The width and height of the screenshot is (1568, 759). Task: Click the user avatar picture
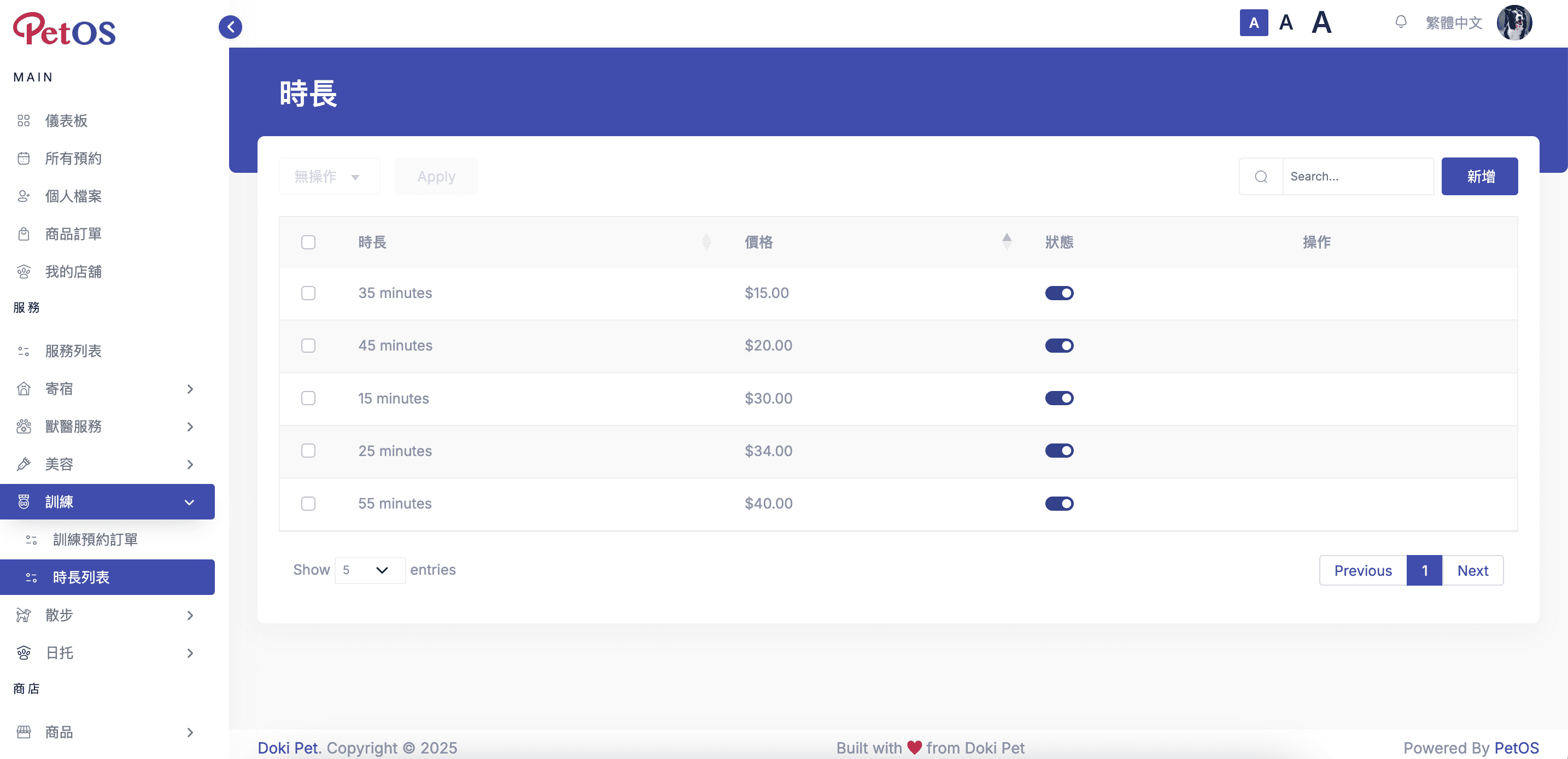click(x=1514, y=22)
